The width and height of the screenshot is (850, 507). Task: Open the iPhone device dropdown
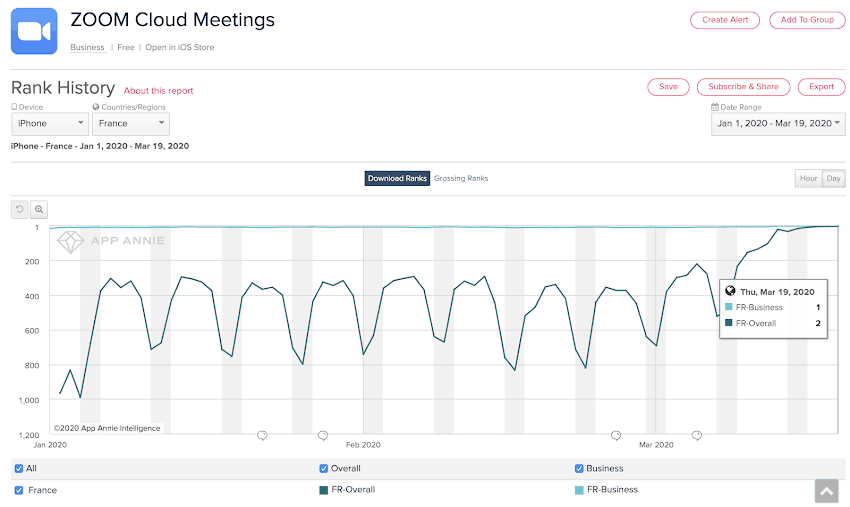(x=51, y=124)
